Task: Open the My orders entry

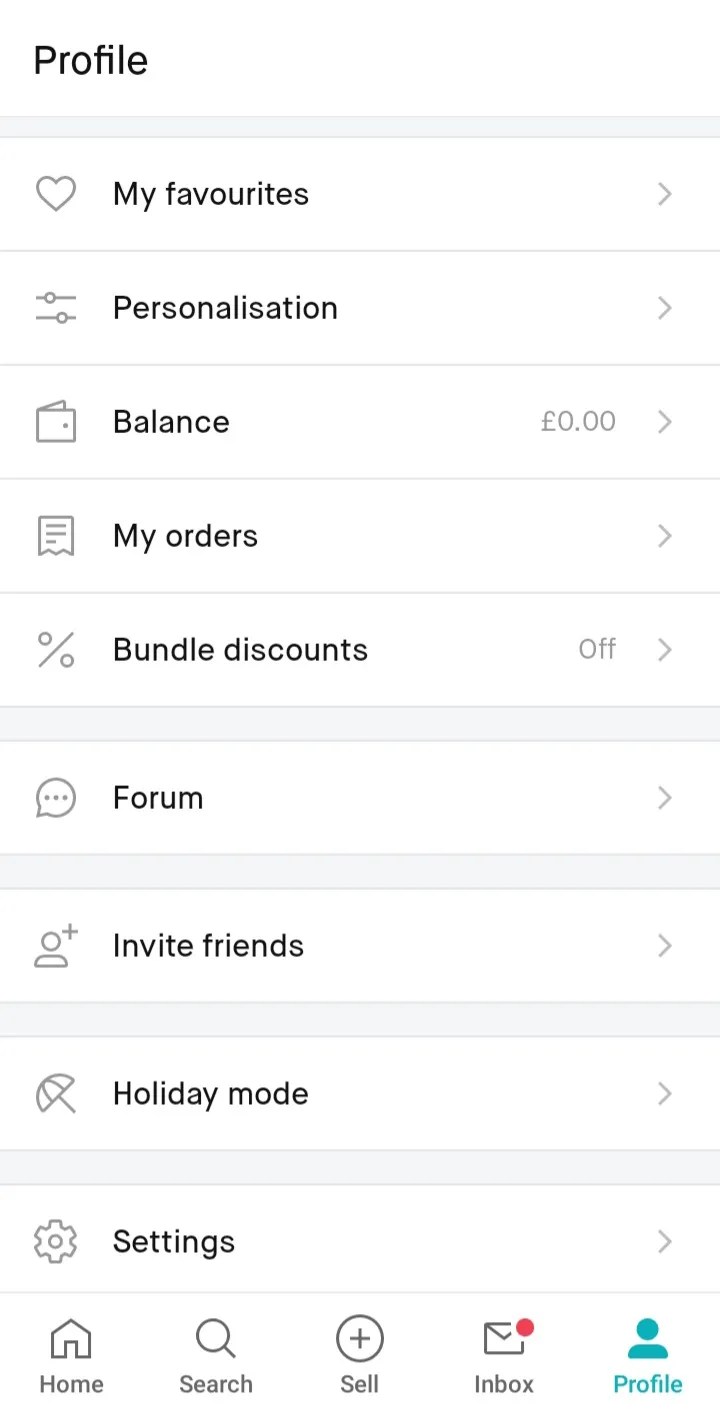Action: (x=185, y=536)
